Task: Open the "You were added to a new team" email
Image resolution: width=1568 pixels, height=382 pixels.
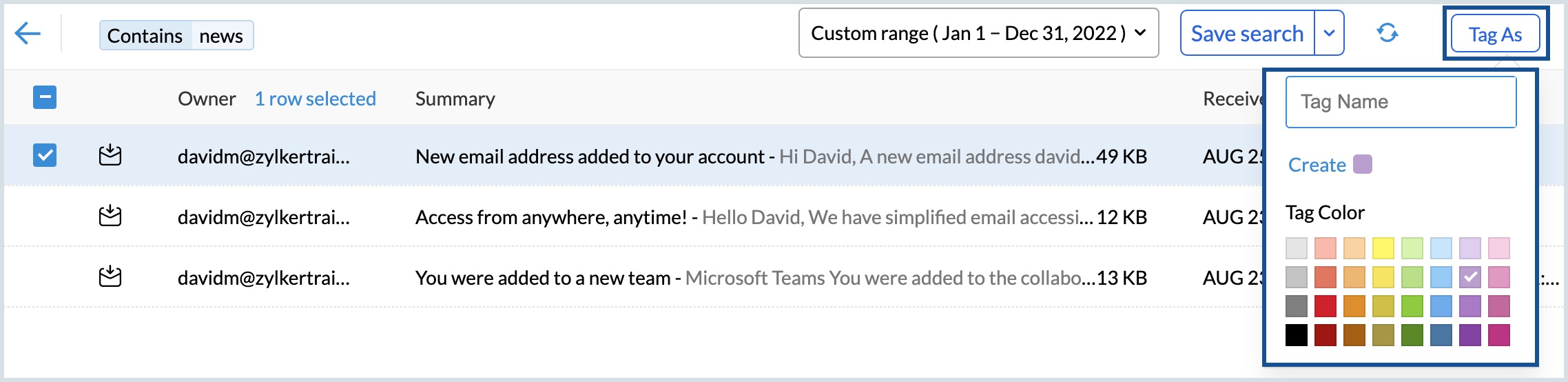Action: pyautogui.click(x=543, y=278)
